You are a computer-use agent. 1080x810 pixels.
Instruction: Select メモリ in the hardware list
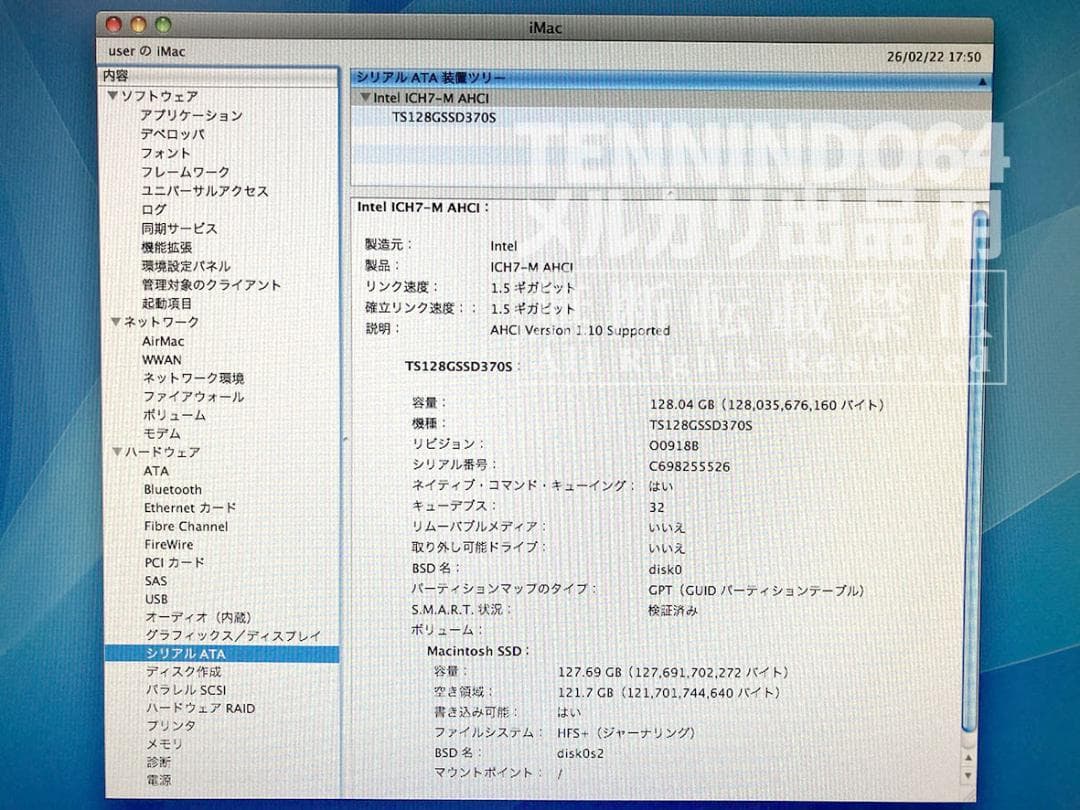tap(165, 744)
